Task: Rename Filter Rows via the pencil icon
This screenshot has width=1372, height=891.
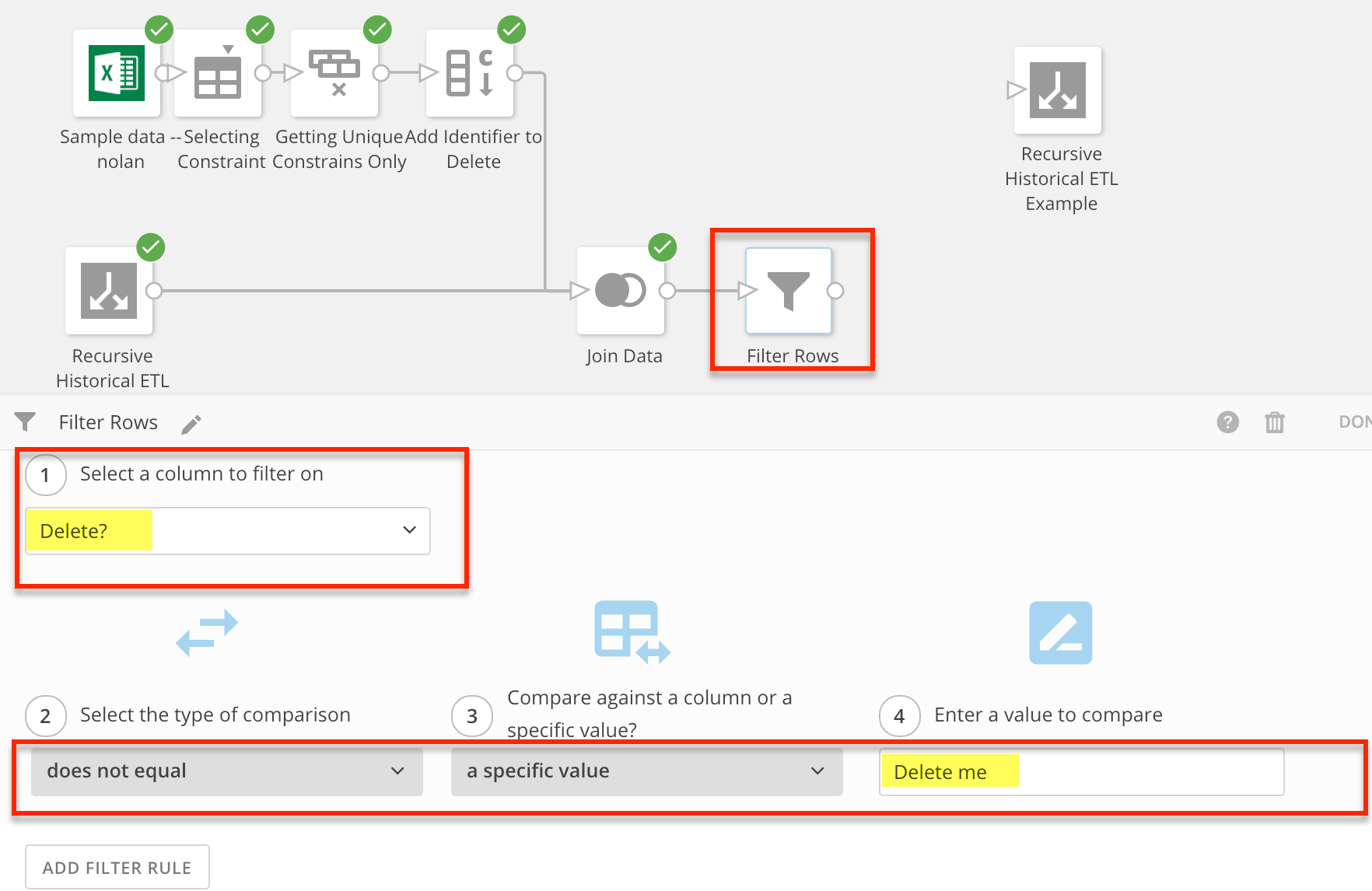Action: tap(191, 423)
